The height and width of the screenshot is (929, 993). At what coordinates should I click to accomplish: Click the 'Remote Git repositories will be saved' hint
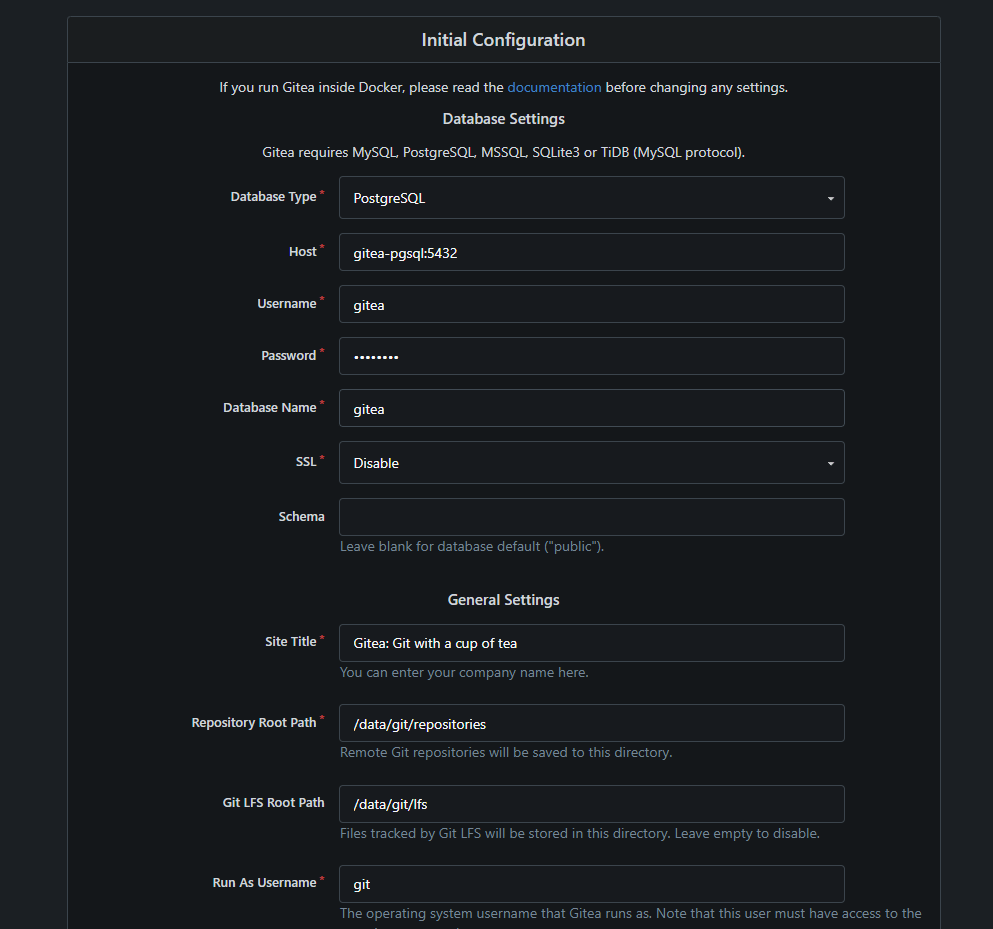pyautogui.click(x=506, y=752)
